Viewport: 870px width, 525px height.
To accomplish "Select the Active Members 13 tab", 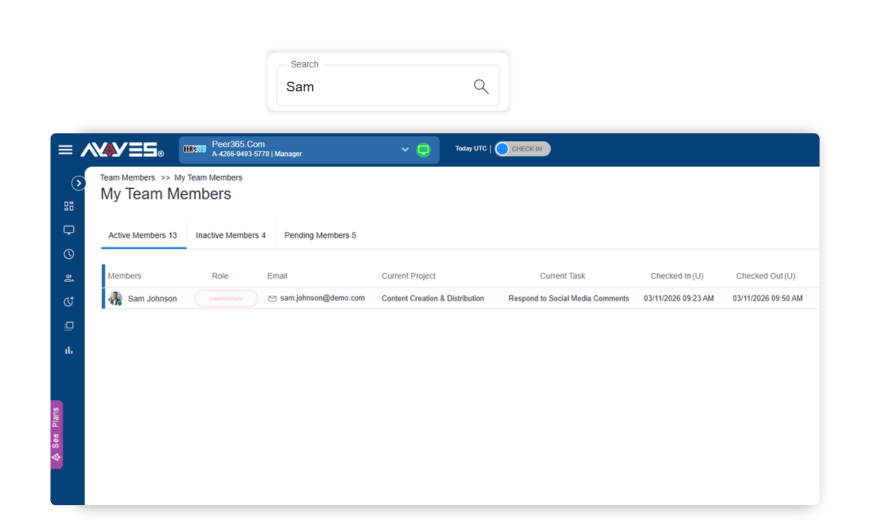I will [x=143, y=235].
